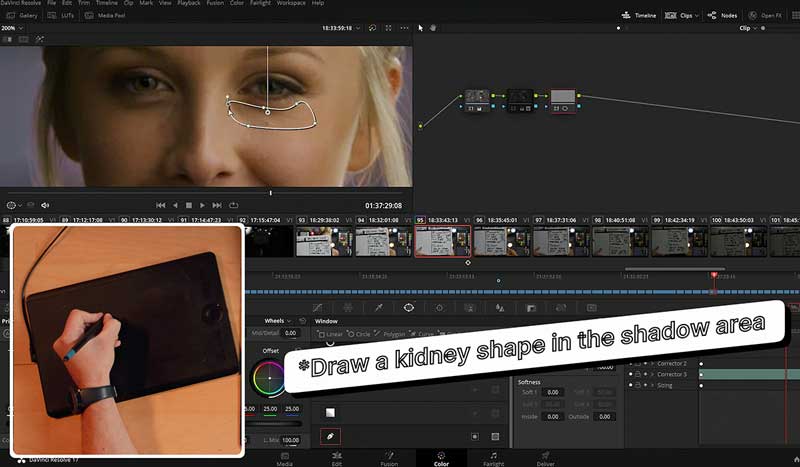The width and height of the screenshot is (800, 467).
Task: Open the viewer timecode dropdown arrow
Action: (358, 28)
